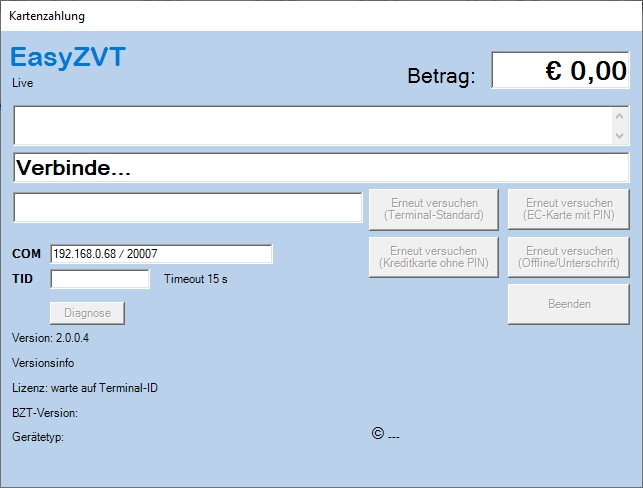Focus the TID input field
The width and height of the screenshot is (643, 488).
pyautogui.click(x=100, y=279)
